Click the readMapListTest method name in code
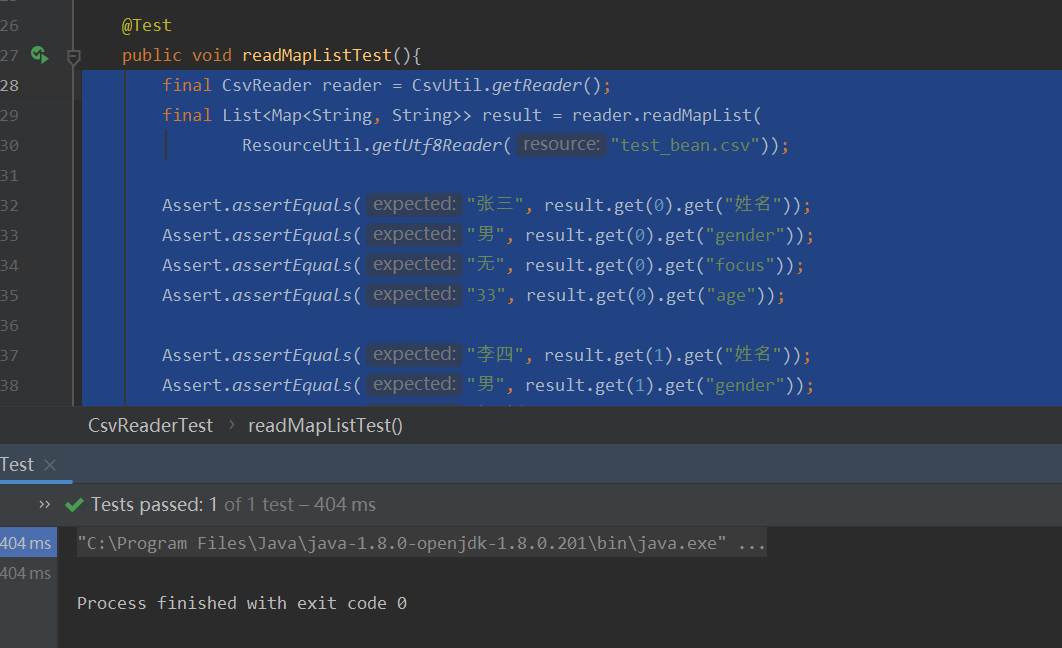This screenshot has height=648, width=1062. point(316,55)
